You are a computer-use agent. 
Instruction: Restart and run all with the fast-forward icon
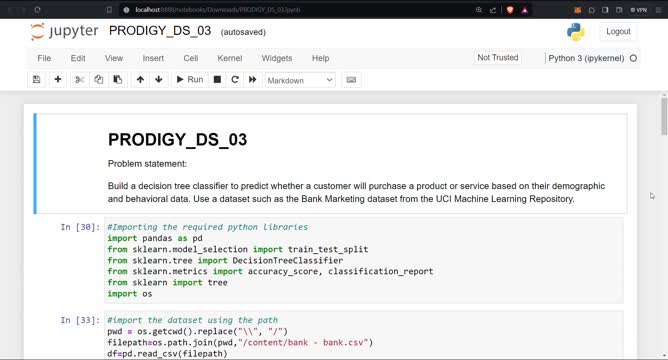coord(253,80)
